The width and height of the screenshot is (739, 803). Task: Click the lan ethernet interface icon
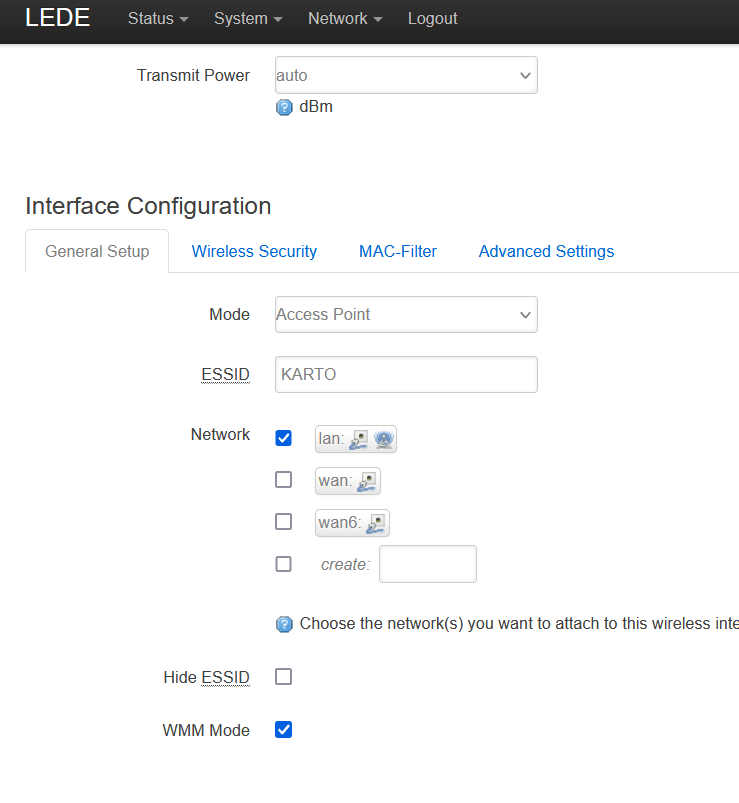click(359, 439)
